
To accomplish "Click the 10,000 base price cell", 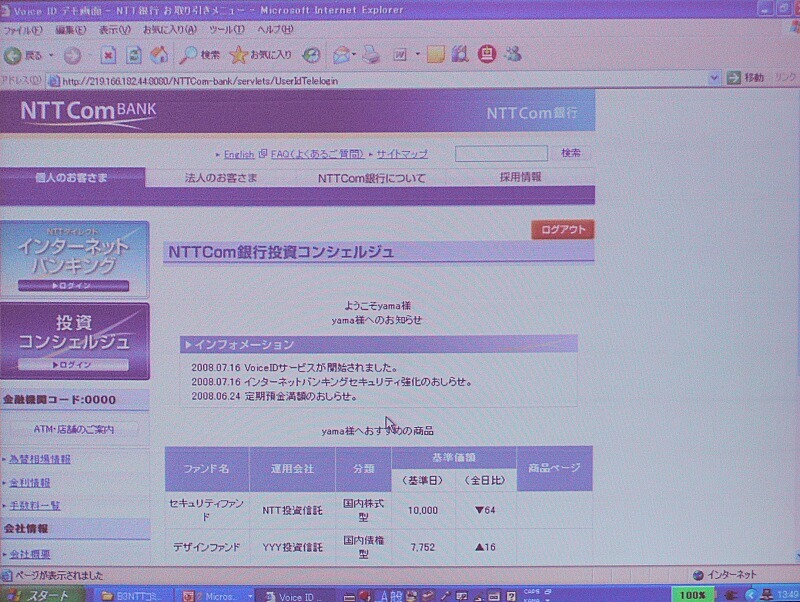I will tap(423, 510).
